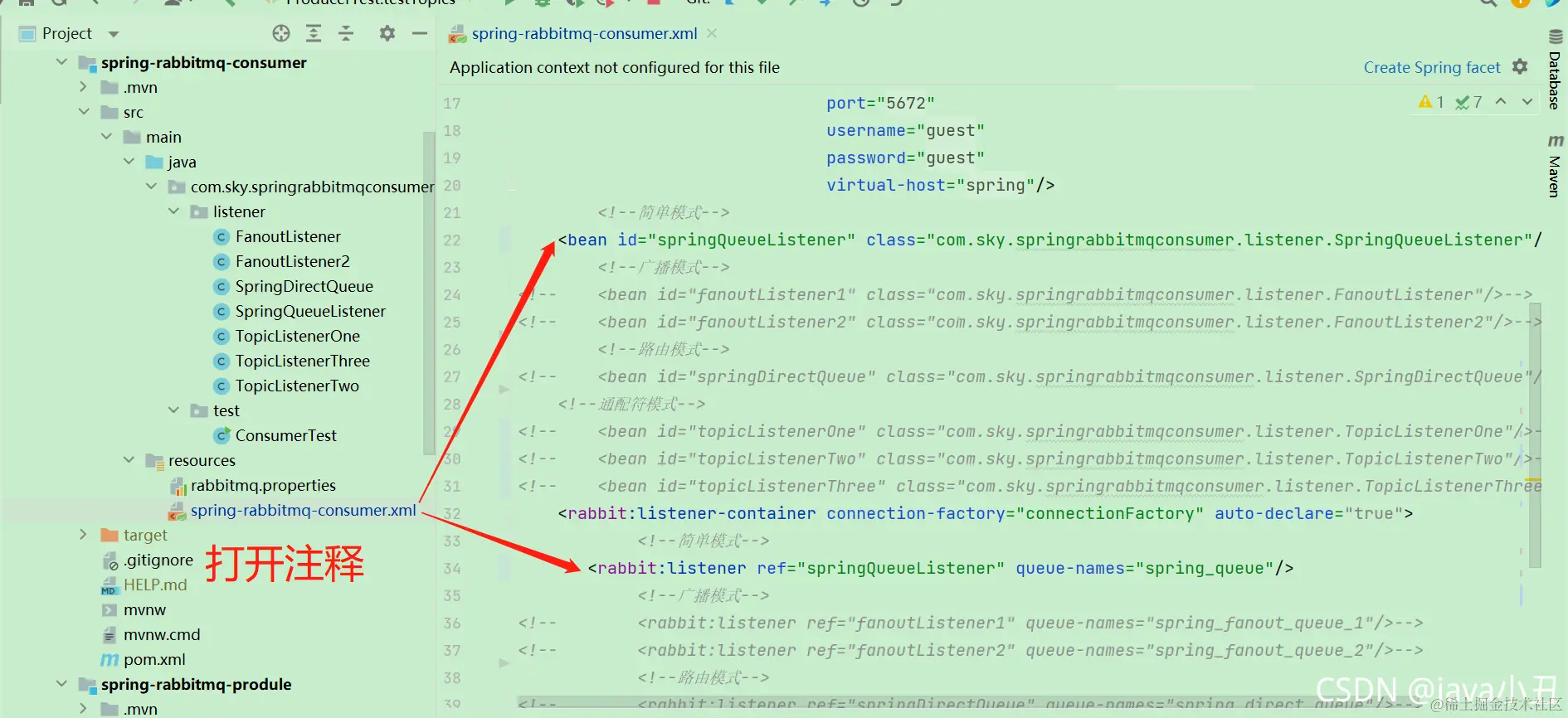1568x718 pixels.
Task: Click line number 22 in gutter
Action: [x=452, y=240]
